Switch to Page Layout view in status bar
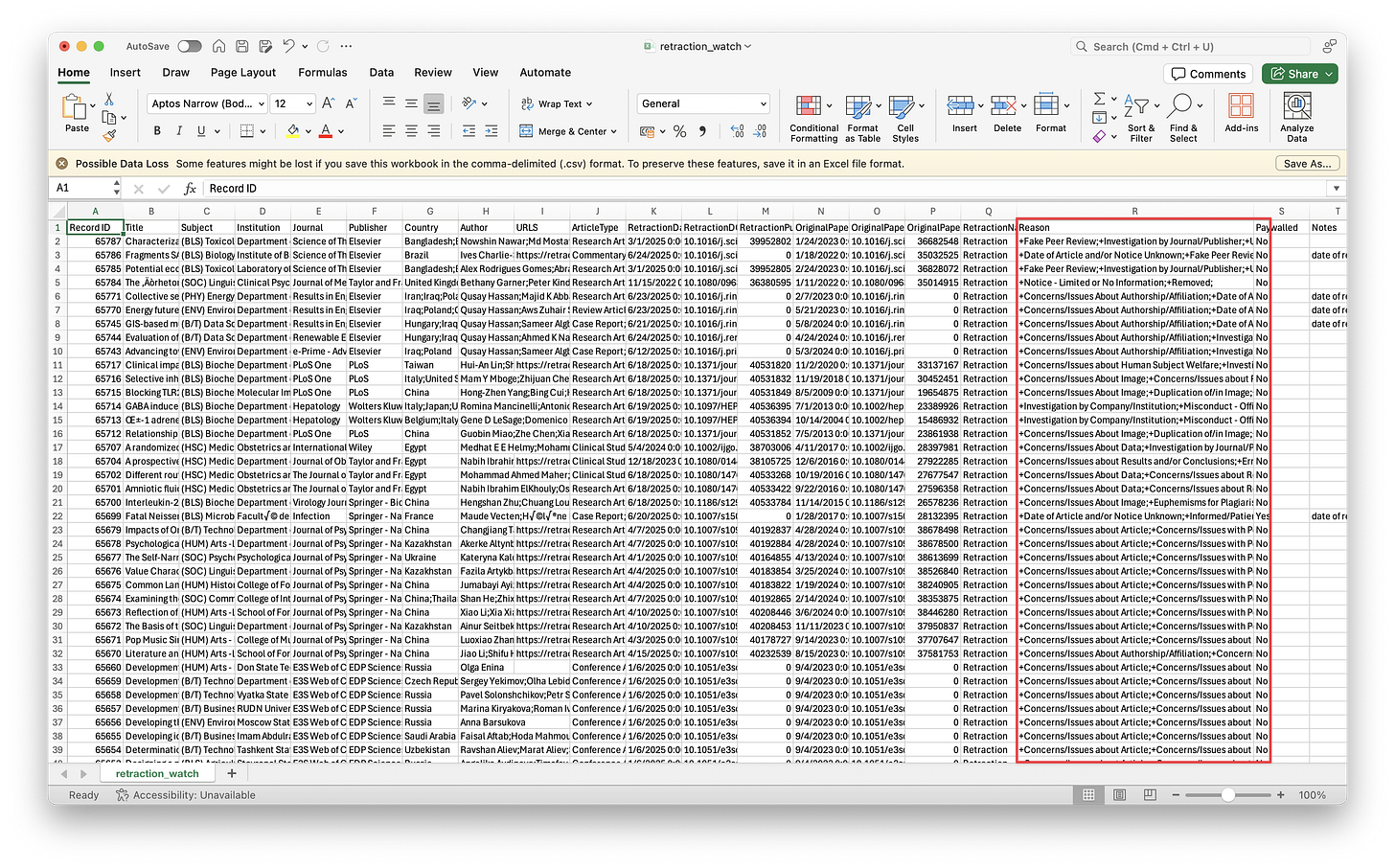This screenshot has height=868, width=1395. point(1119,795)
